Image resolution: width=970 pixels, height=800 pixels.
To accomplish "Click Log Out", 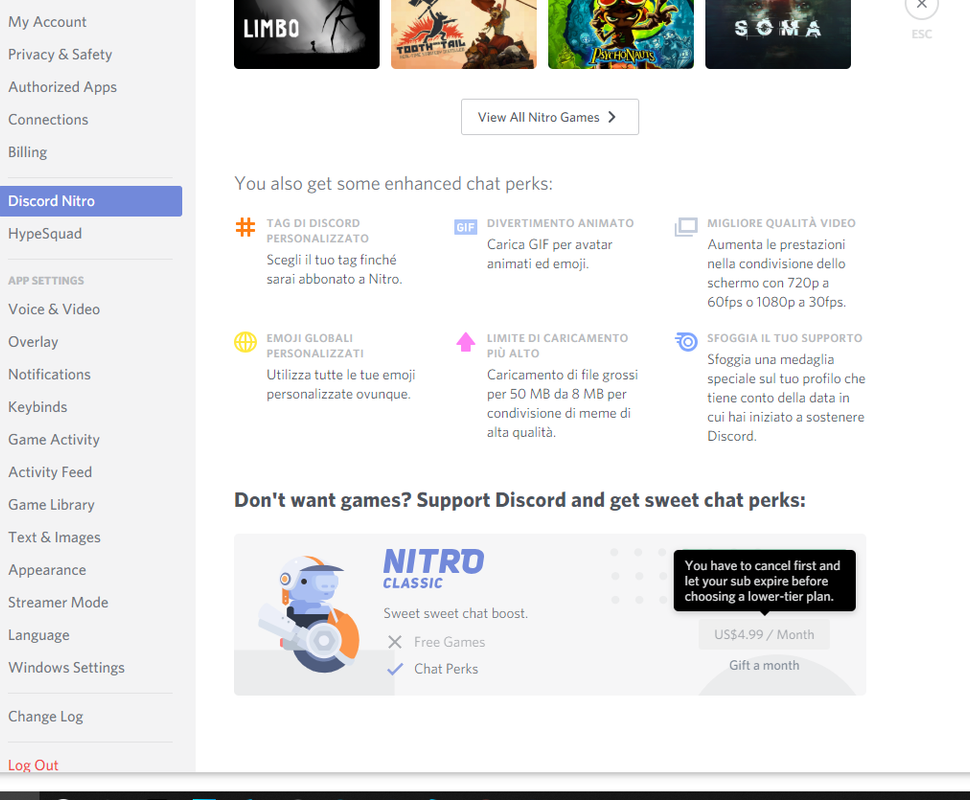I will click(x=33, y=765).
